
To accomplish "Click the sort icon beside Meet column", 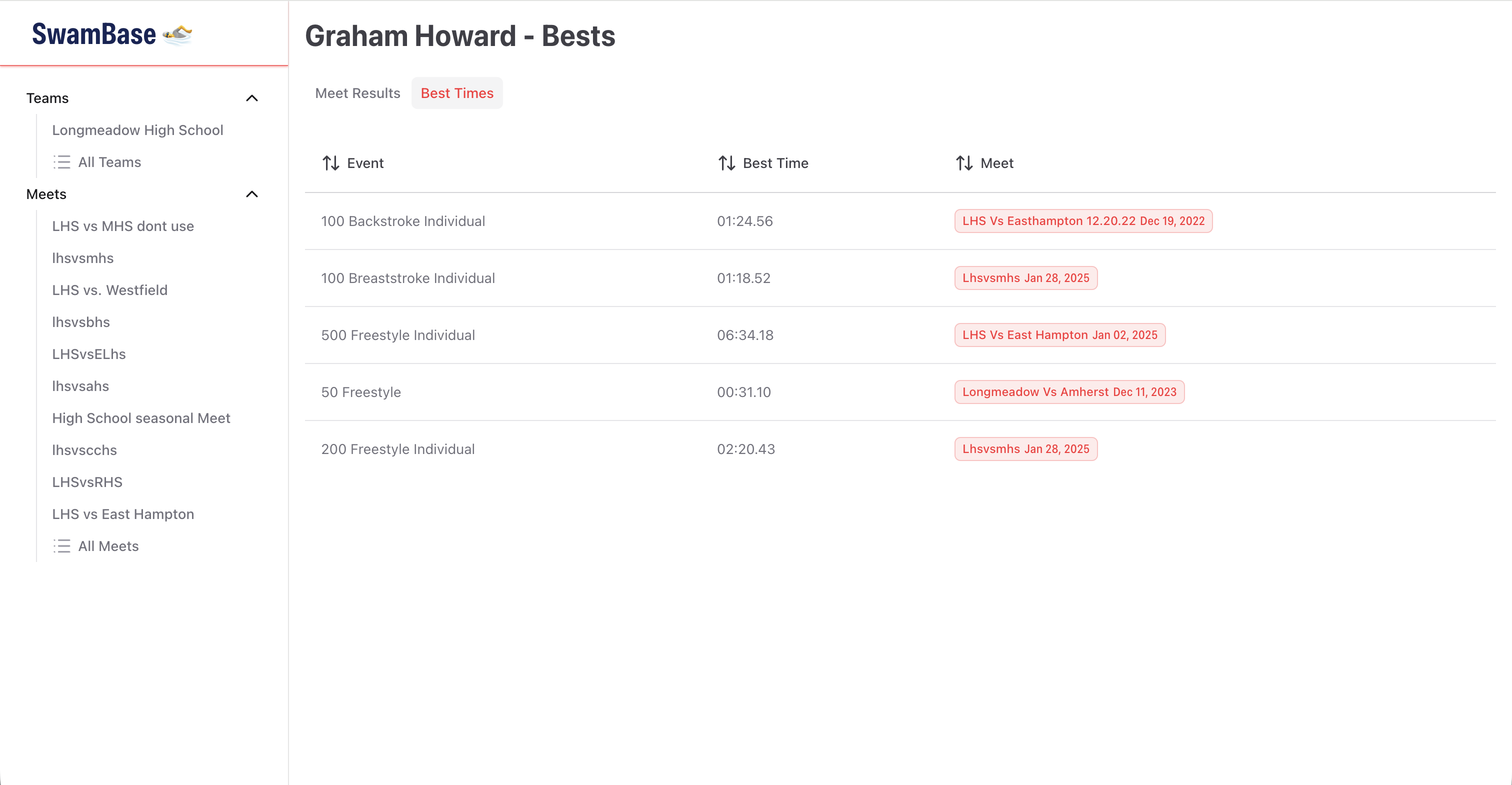I will pyautogui.click(x=964, y=163).
